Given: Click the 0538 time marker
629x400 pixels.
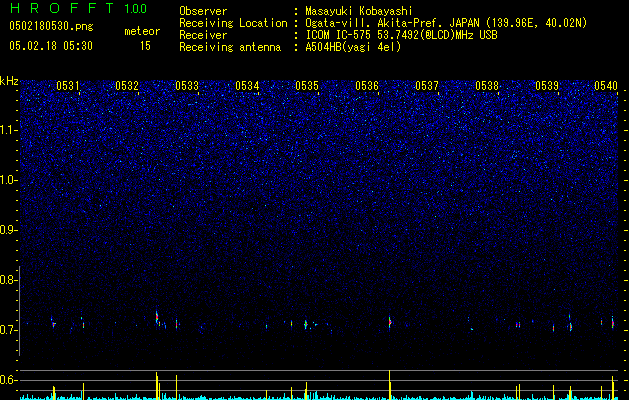Looking at the screenshot, I should pos(487,86).
